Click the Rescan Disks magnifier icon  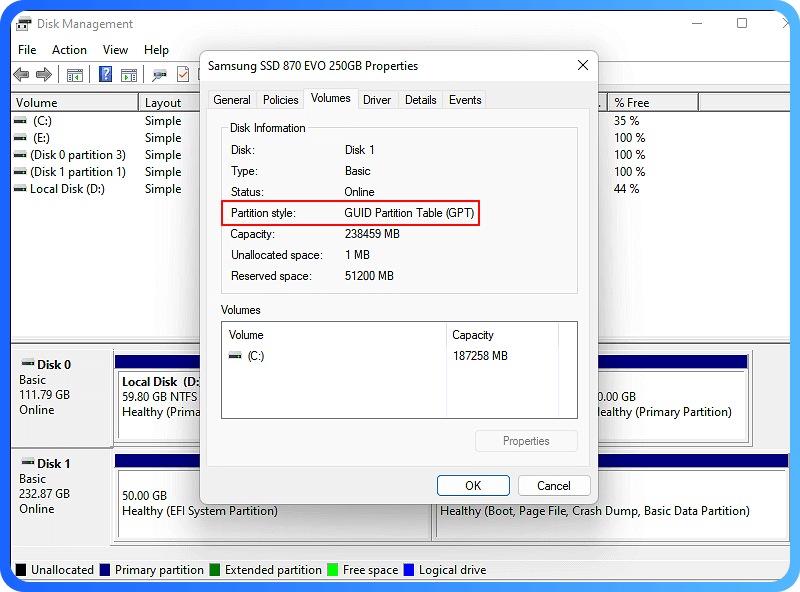click(x=159, y=75)
